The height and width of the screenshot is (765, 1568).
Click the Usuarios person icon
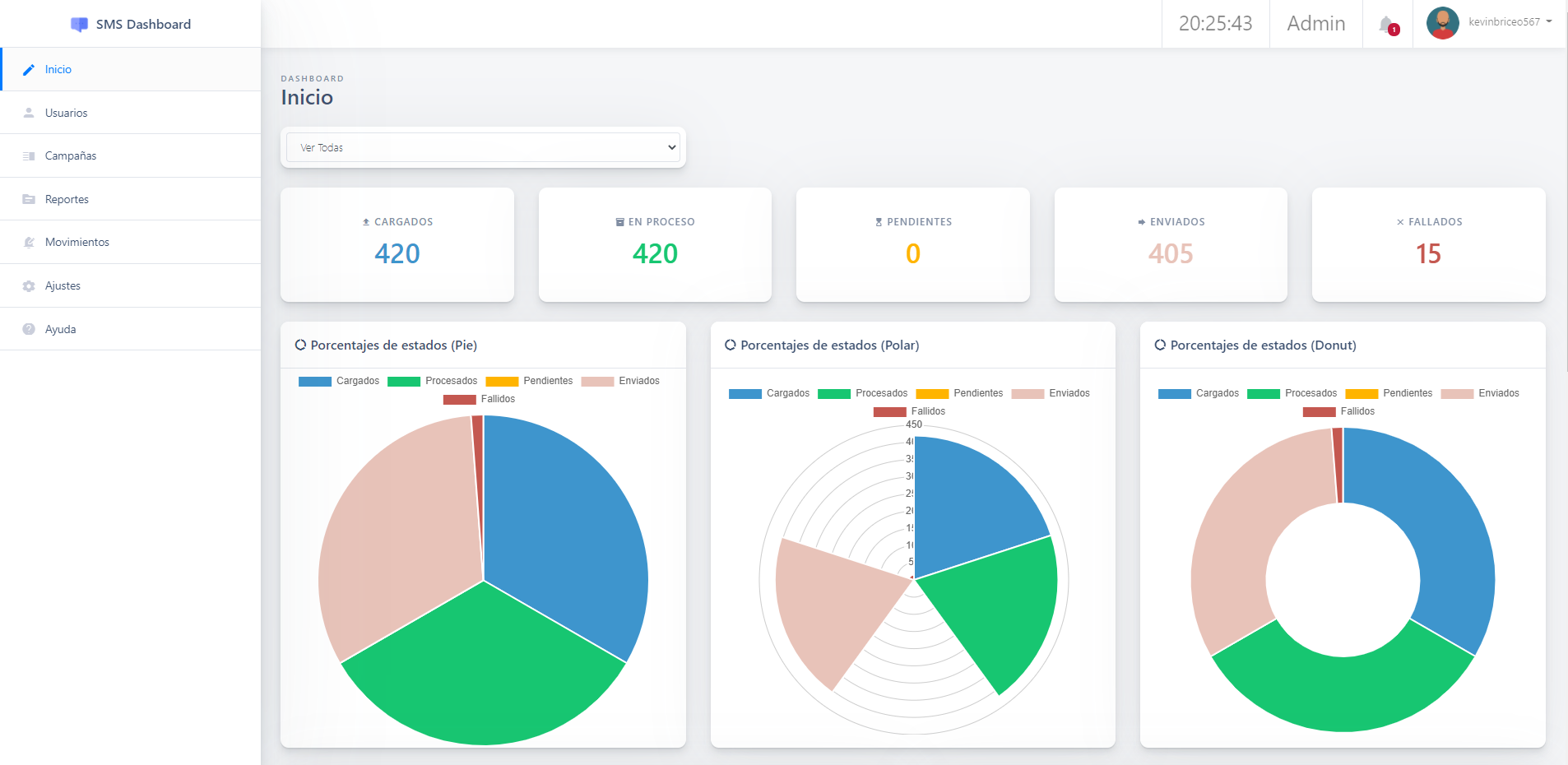click(29, 113)
